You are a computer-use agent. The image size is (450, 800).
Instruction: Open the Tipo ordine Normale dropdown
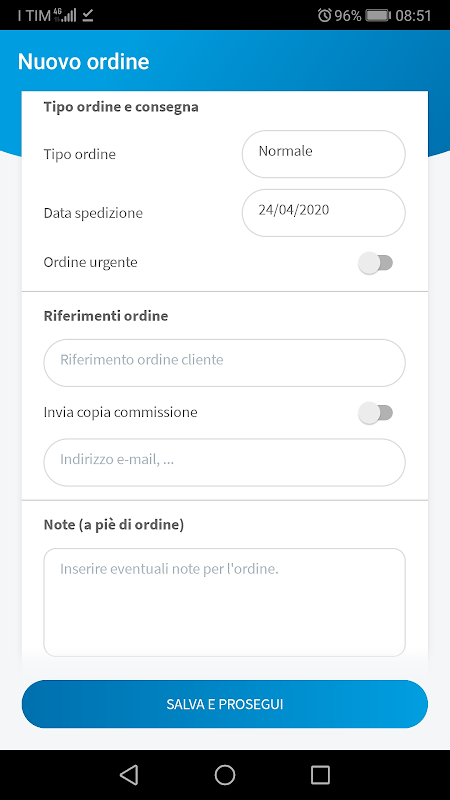tap(323, 154)
